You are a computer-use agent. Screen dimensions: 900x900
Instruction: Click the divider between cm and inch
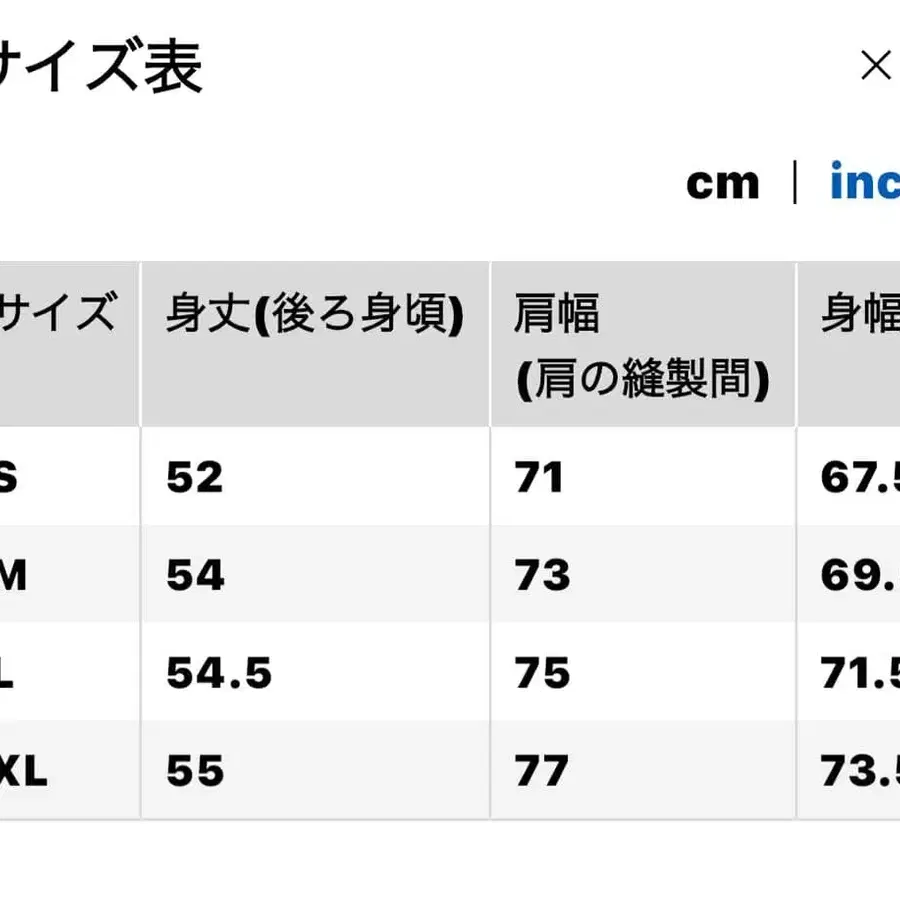793,182
